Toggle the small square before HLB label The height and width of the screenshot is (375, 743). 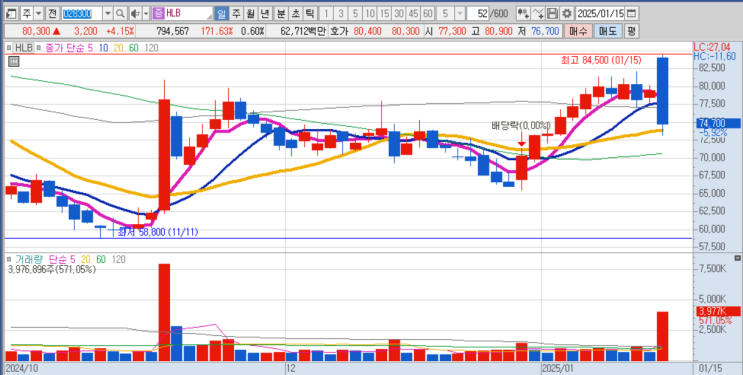click(9, 47)
